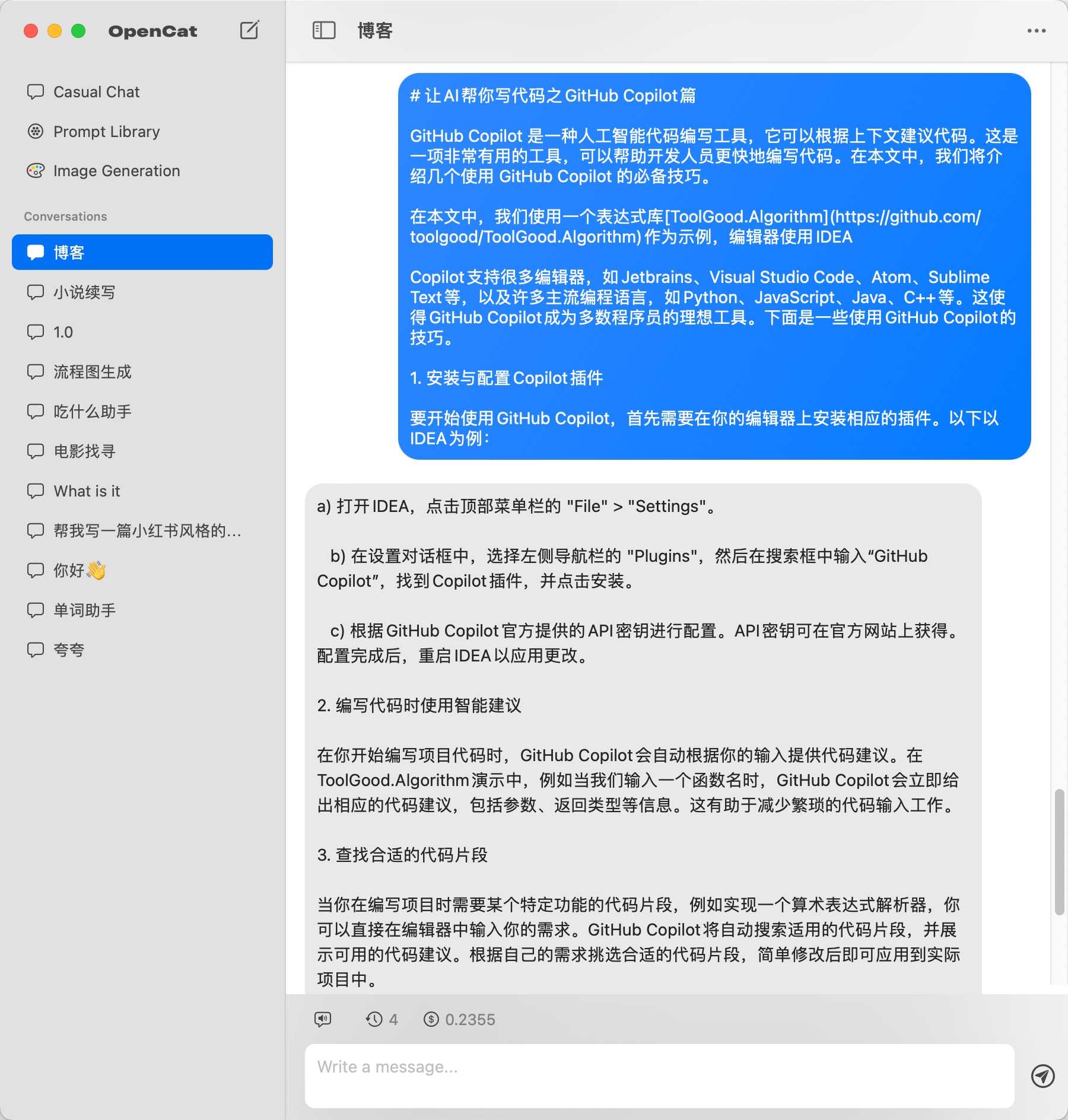Click the send message paper plane icon
Image resolution: width=1068 pixels, height=1120 pixels.
click(x=1042, y=1076)
